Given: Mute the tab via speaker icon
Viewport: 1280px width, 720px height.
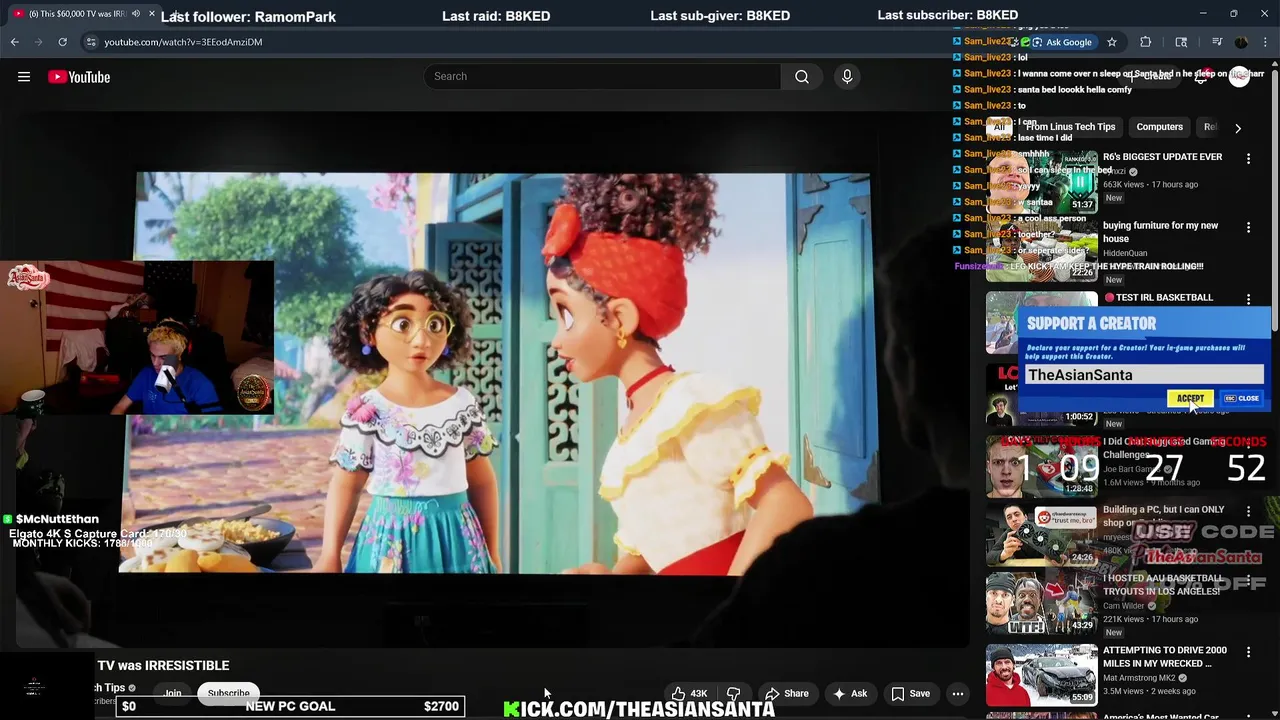Looking at the screenshot, I should tap(136, 14).
